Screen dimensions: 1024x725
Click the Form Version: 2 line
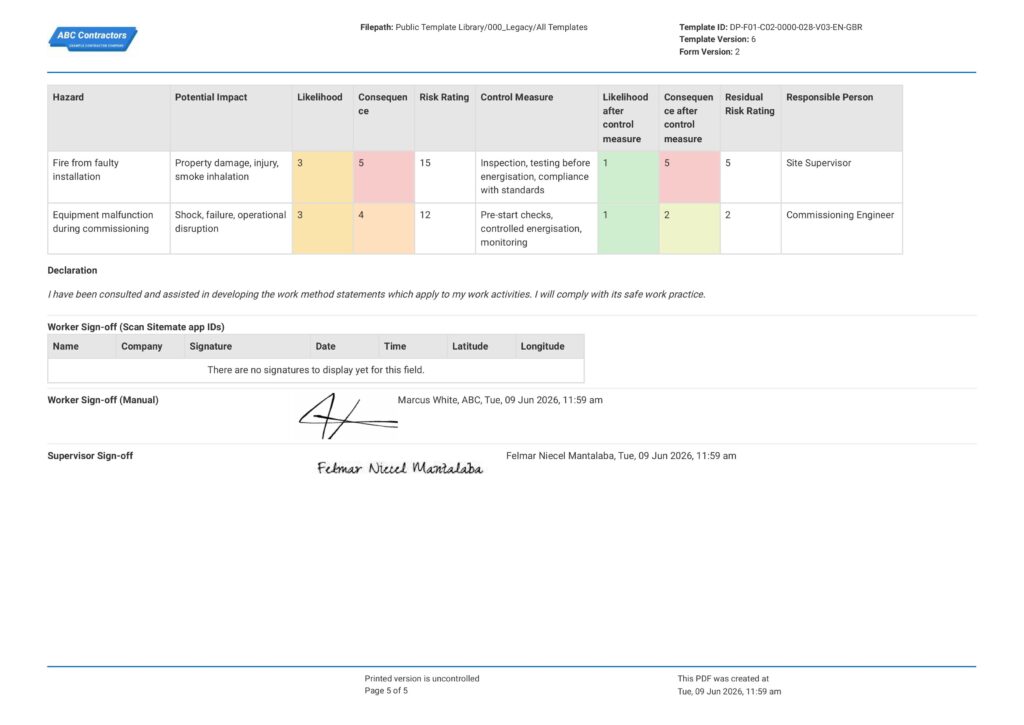pos(709,52)
